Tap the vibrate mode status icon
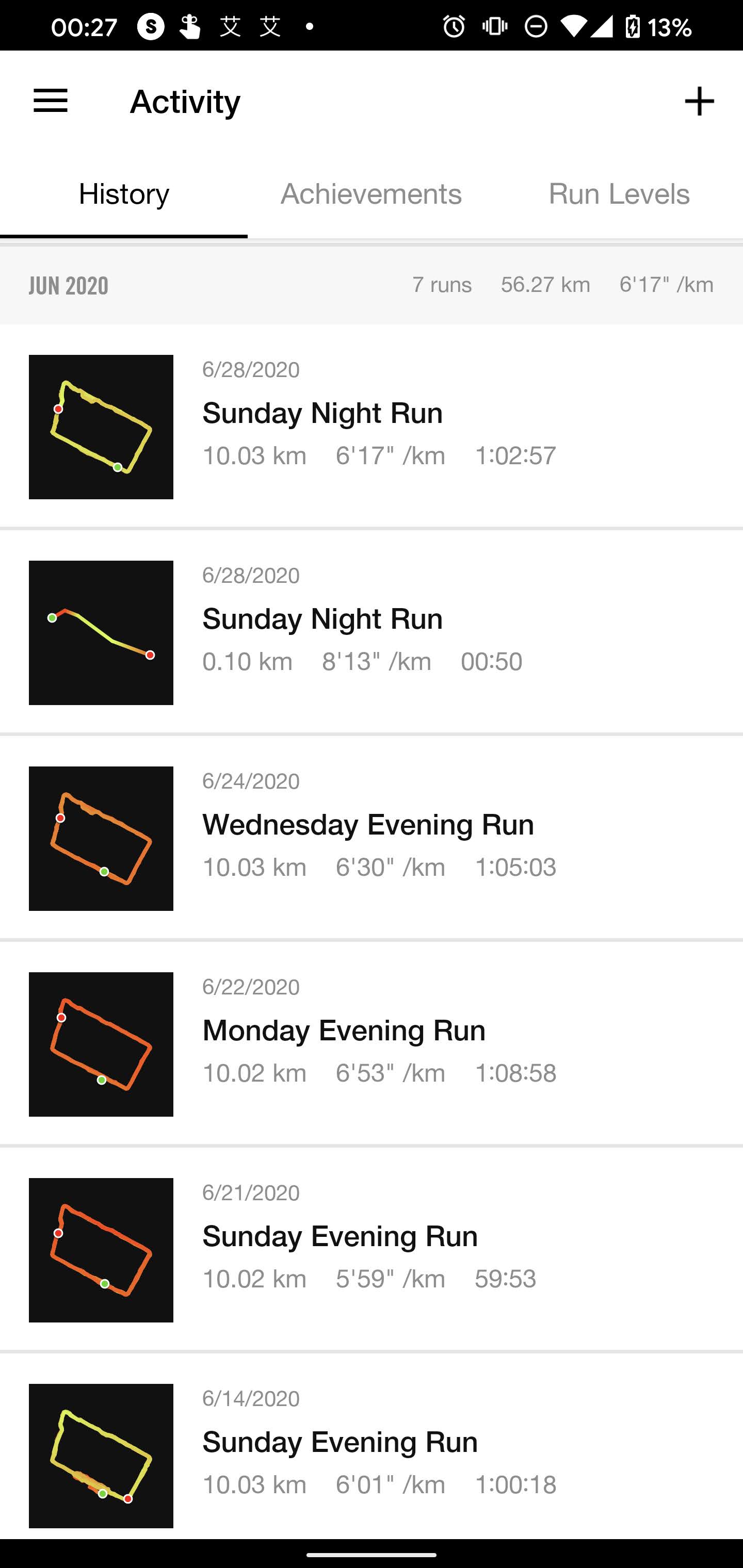The height and width of the screenshot is (1568, 743). (x=494, y=26)
